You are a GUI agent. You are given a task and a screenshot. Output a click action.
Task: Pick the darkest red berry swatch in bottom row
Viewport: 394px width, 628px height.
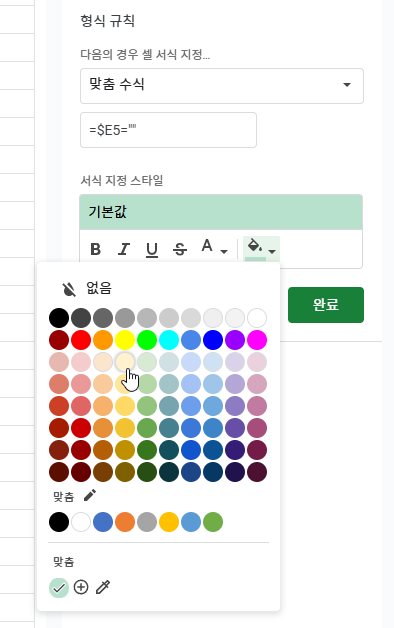[x=59, y=472]
